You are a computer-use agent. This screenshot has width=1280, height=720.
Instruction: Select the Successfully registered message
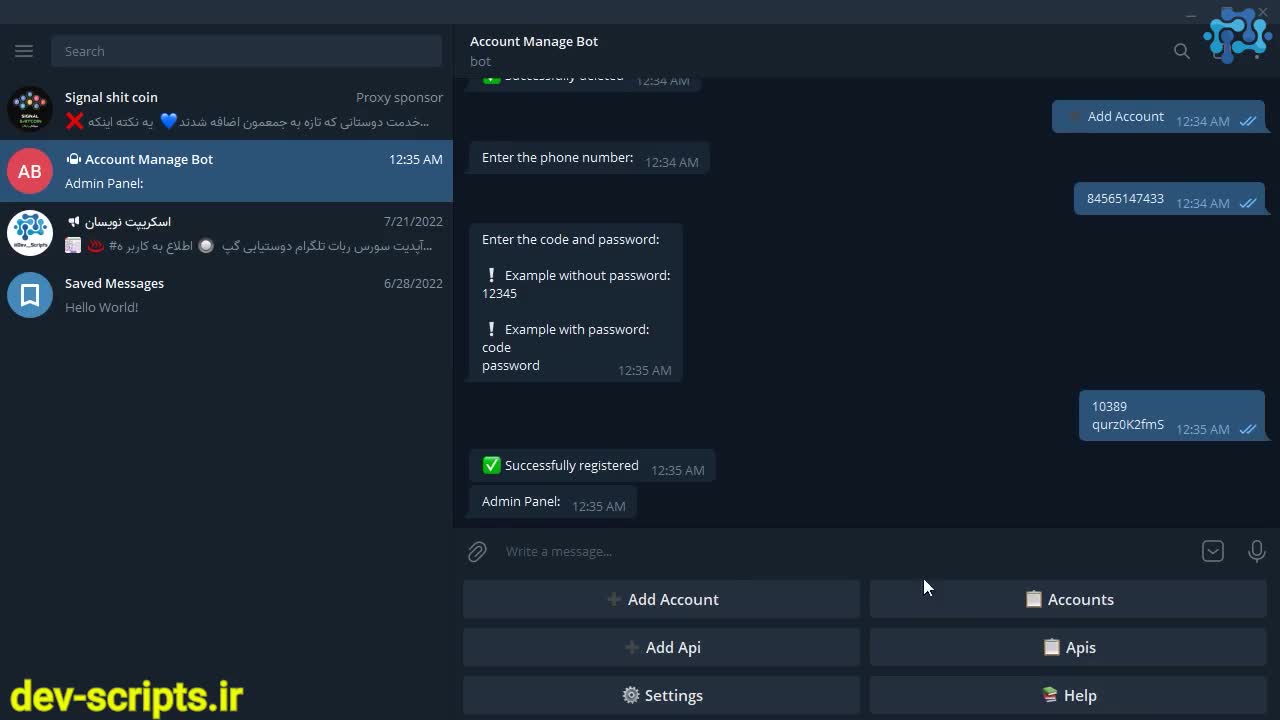[x=571, y=465]
